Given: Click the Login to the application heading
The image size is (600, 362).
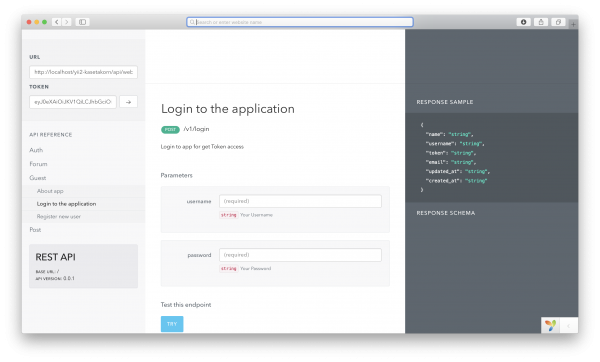Looking at the screenshot, I should pyautogui.click(x=228, y=109).
